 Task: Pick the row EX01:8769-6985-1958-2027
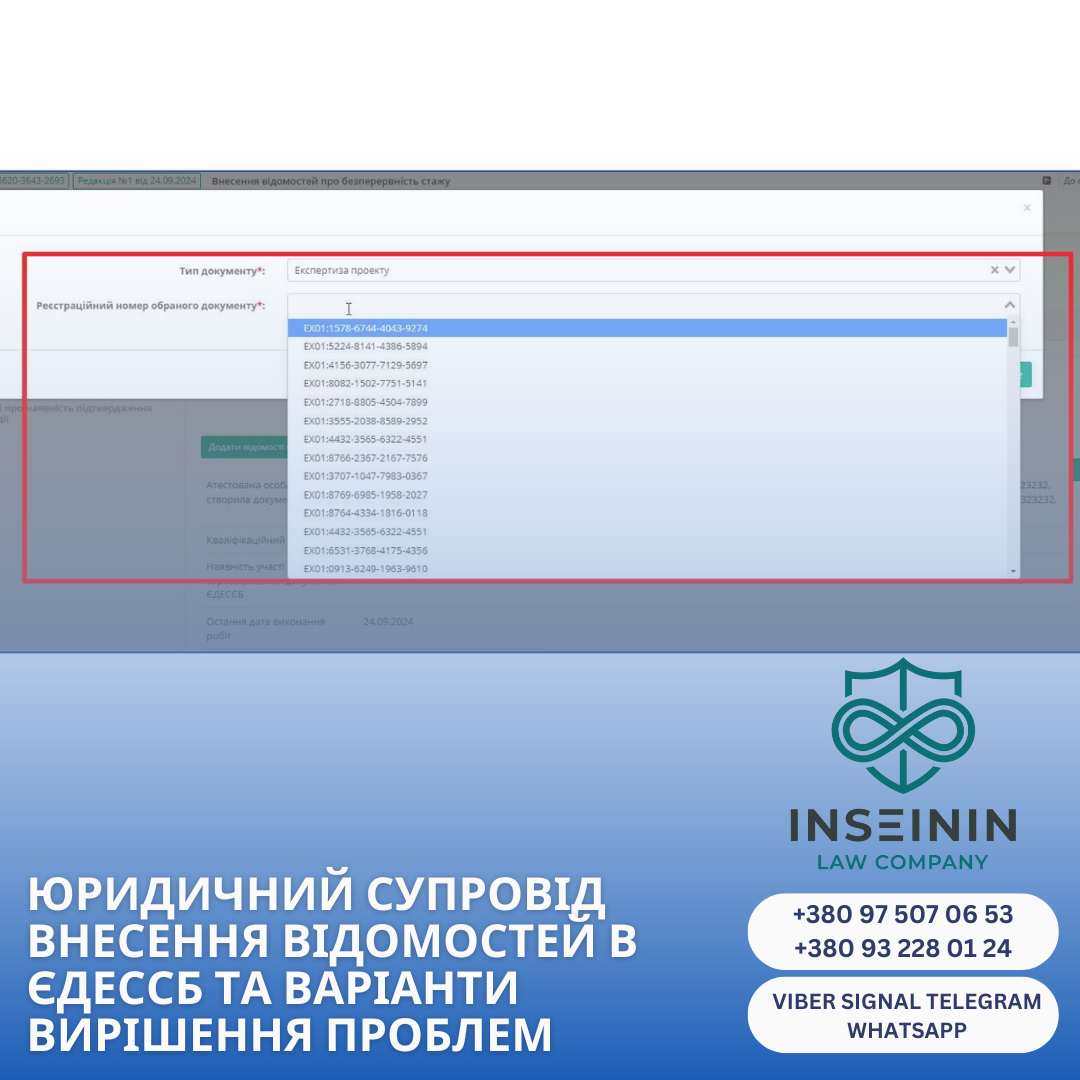647,495
